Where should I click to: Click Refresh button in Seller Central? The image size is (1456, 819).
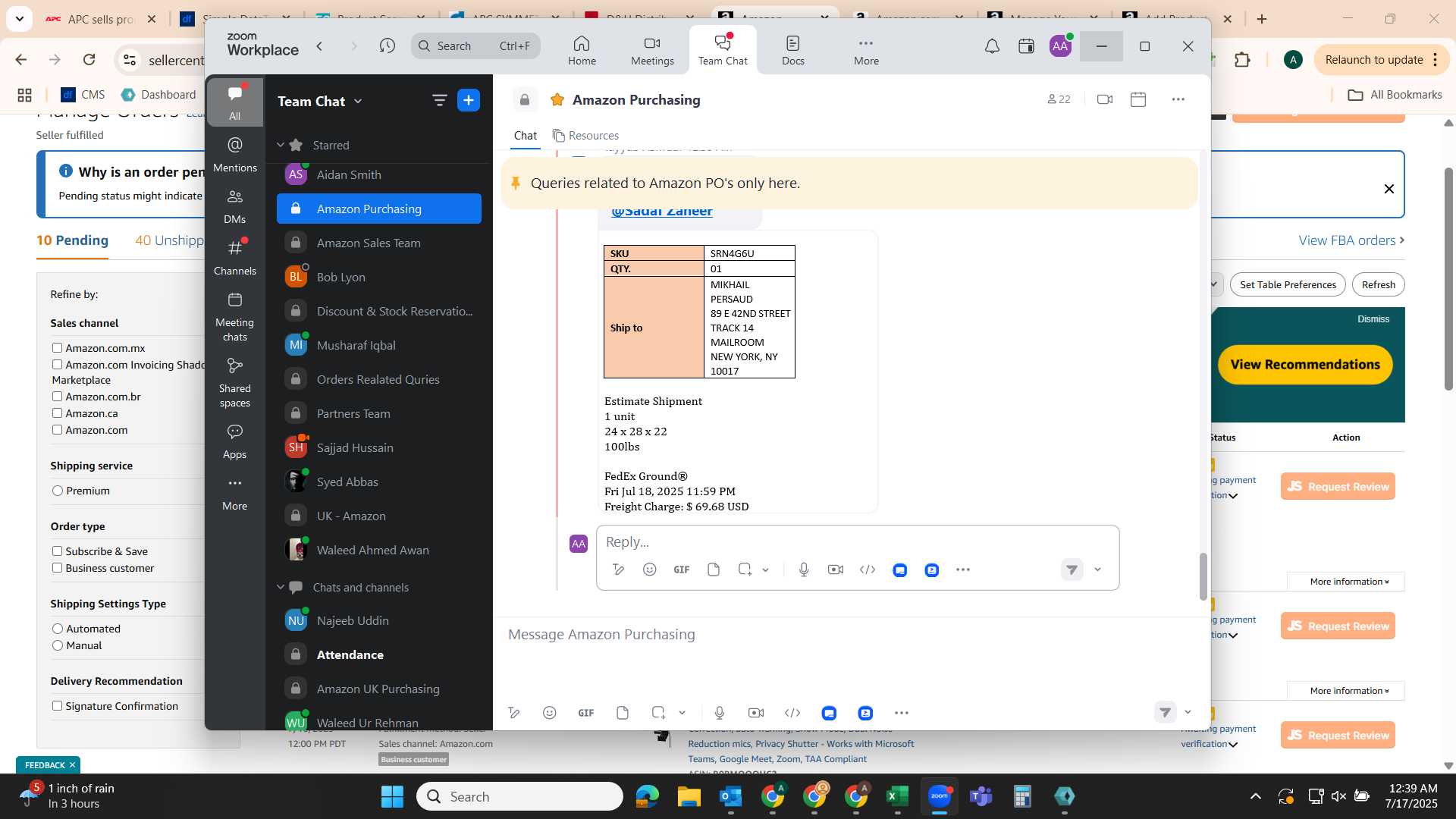click(x=1378, y=284)
